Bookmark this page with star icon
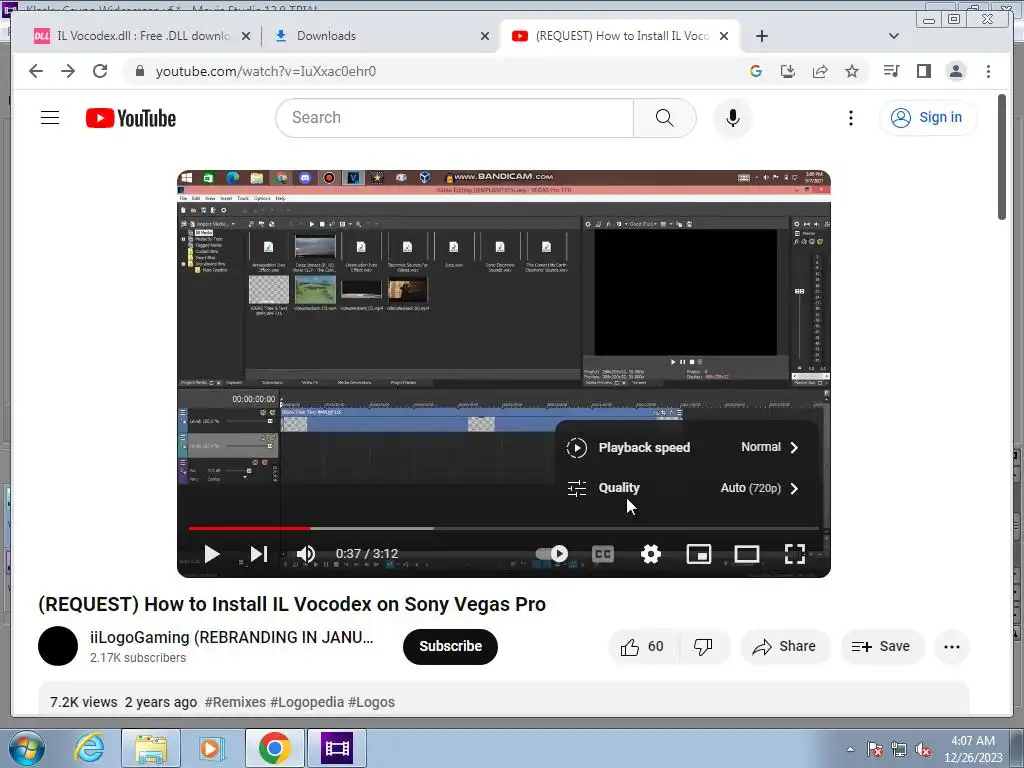The image size is (1024, 768). coord(852,71)
